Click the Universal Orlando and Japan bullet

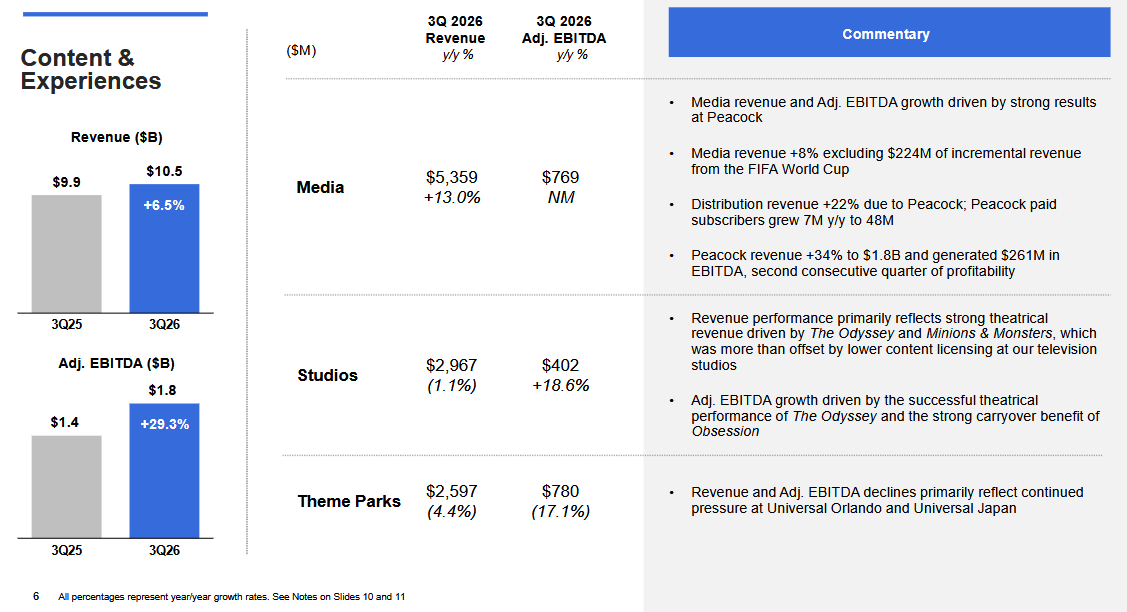(887, 501)
